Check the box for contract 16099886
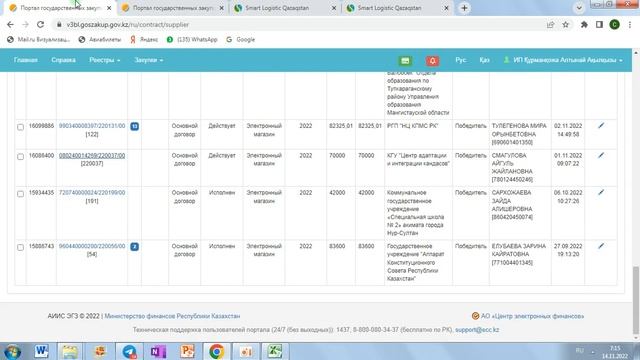Image resolution: width=640 pixels, height=360 pixels. point(20,127)
